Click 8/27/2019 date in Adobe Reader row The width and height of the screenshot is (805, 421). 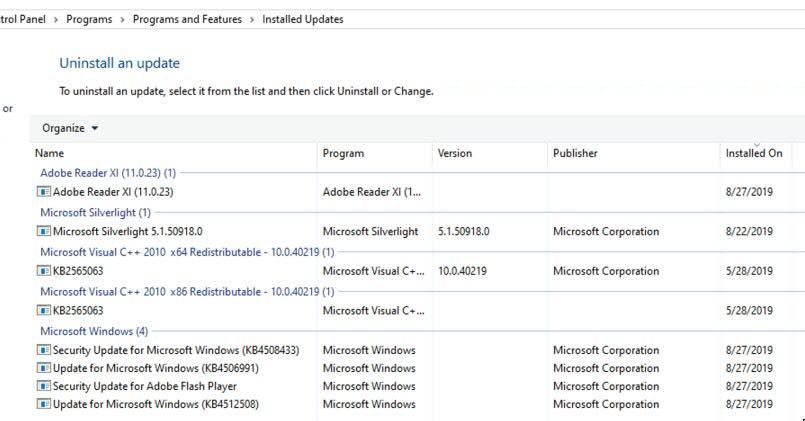749,192
